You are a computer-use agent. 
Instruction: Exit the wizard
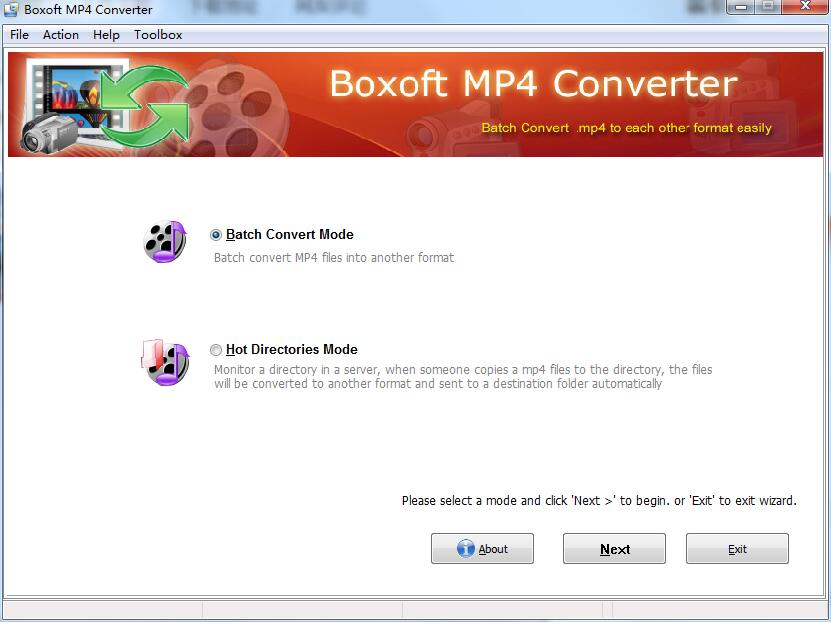coord(737,548)
